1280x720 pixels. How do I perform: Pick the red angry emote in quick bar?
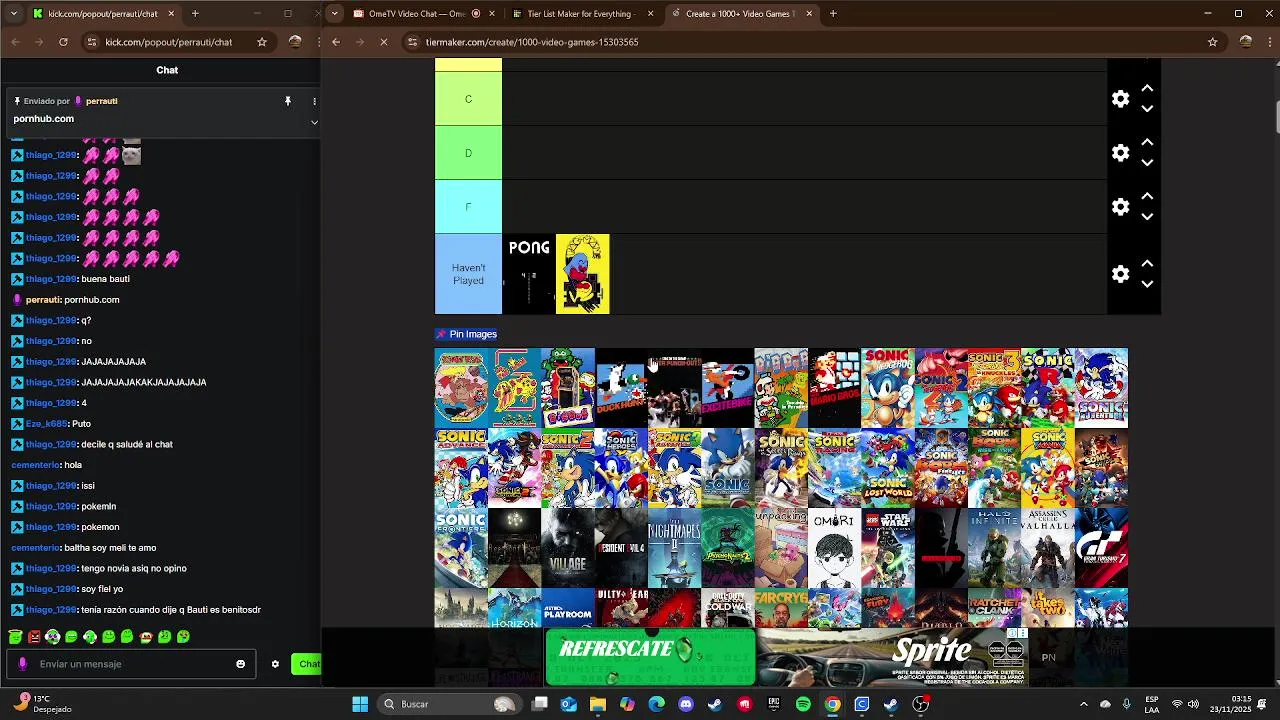[x=34, y=636]
